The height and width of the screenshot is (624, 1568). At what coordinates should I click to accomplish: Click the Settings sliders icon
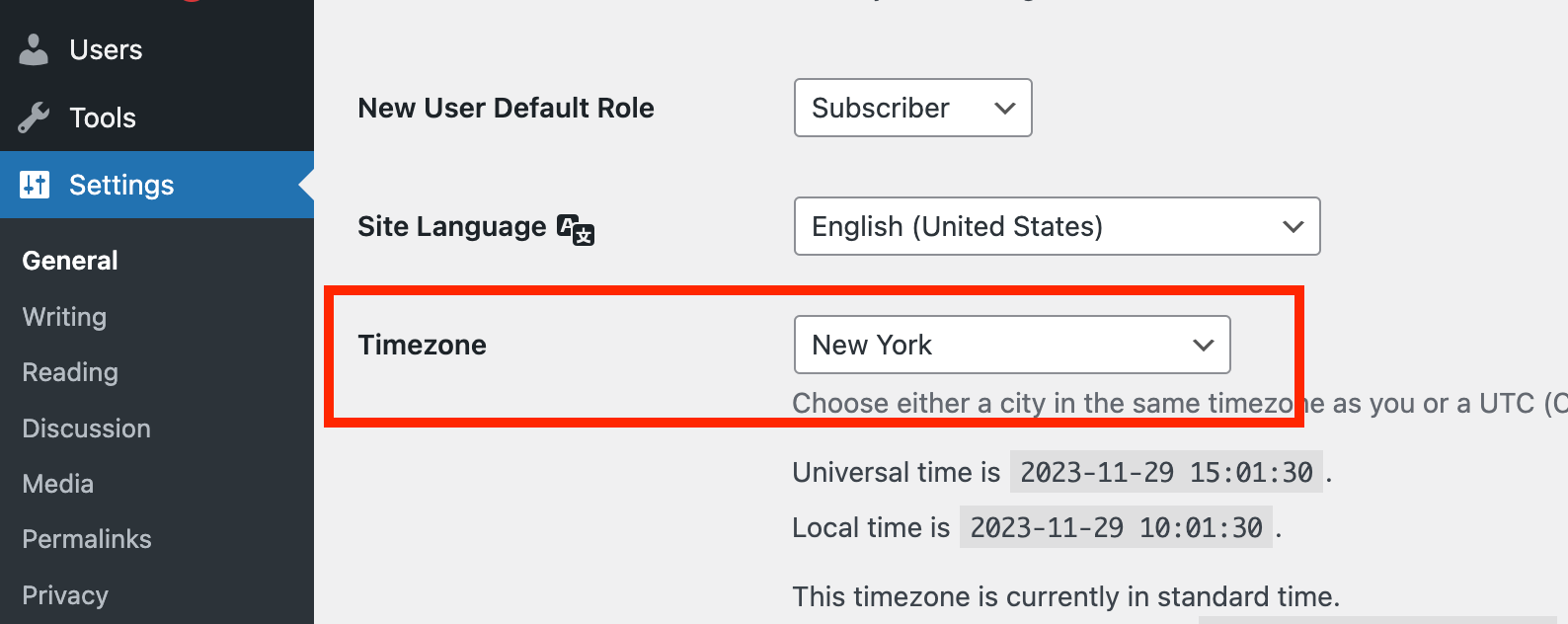[34, 185]
